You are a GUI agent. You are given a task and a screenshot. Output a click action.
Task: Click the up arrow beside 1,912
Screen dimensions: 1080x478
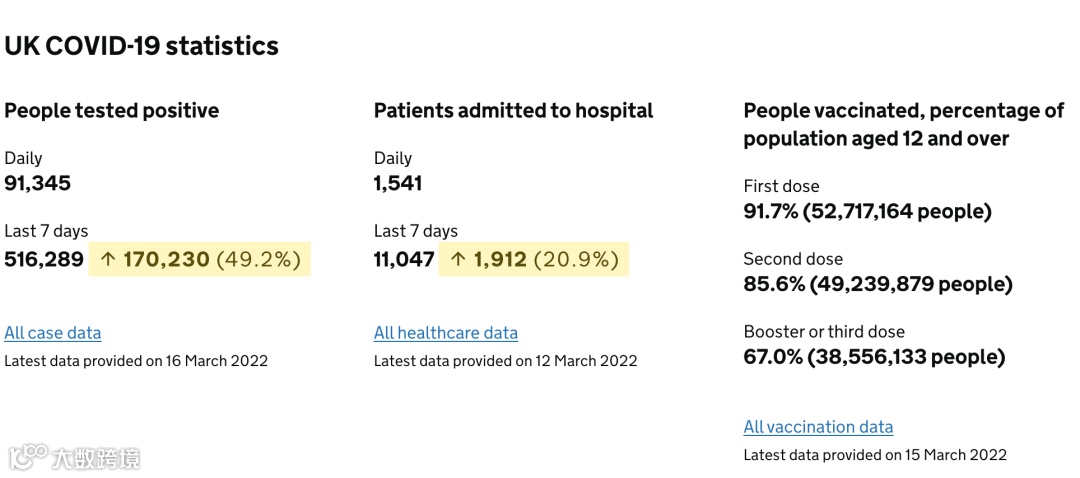(x=458, y=260)
